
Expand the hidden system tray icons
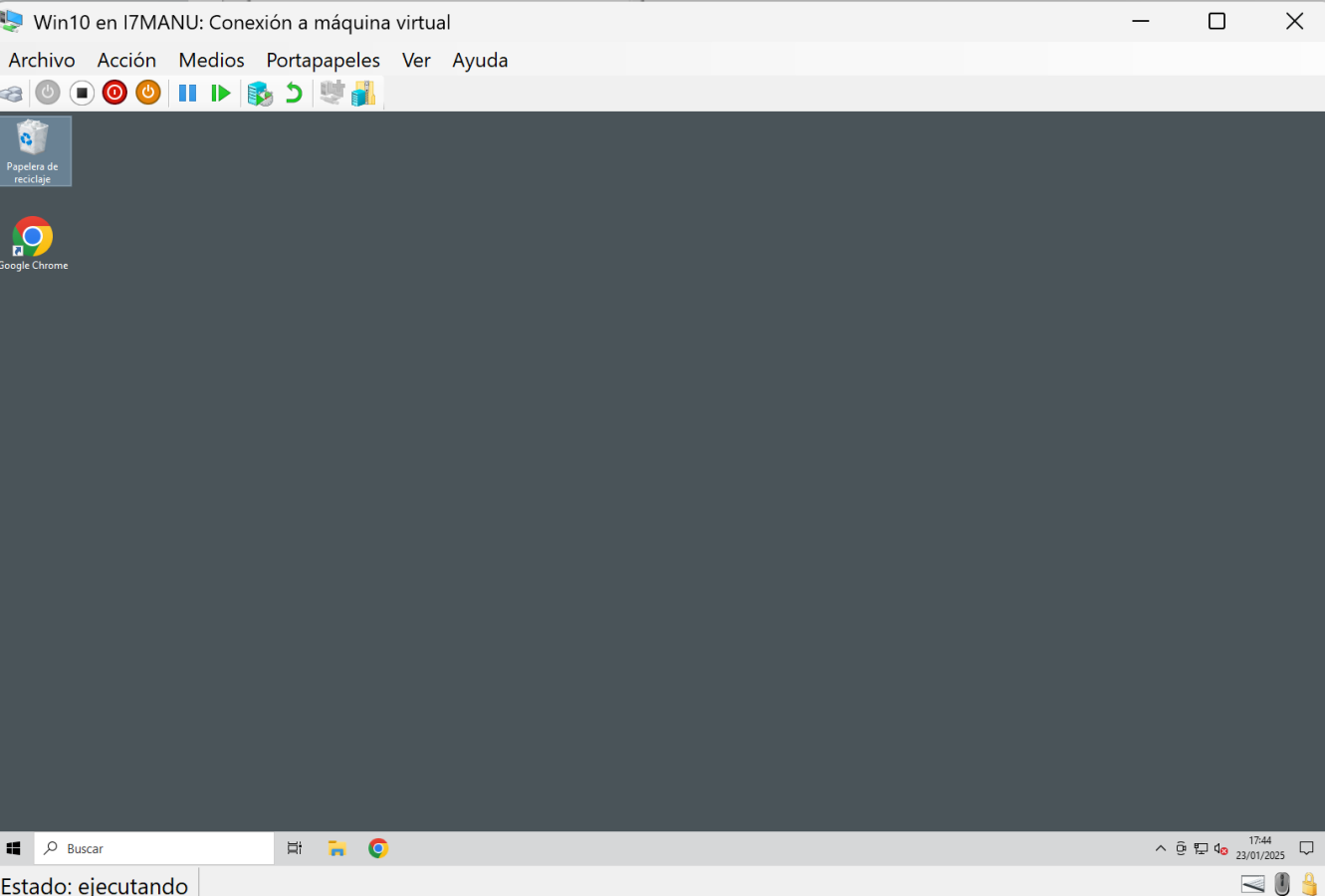click(1160, 849)
